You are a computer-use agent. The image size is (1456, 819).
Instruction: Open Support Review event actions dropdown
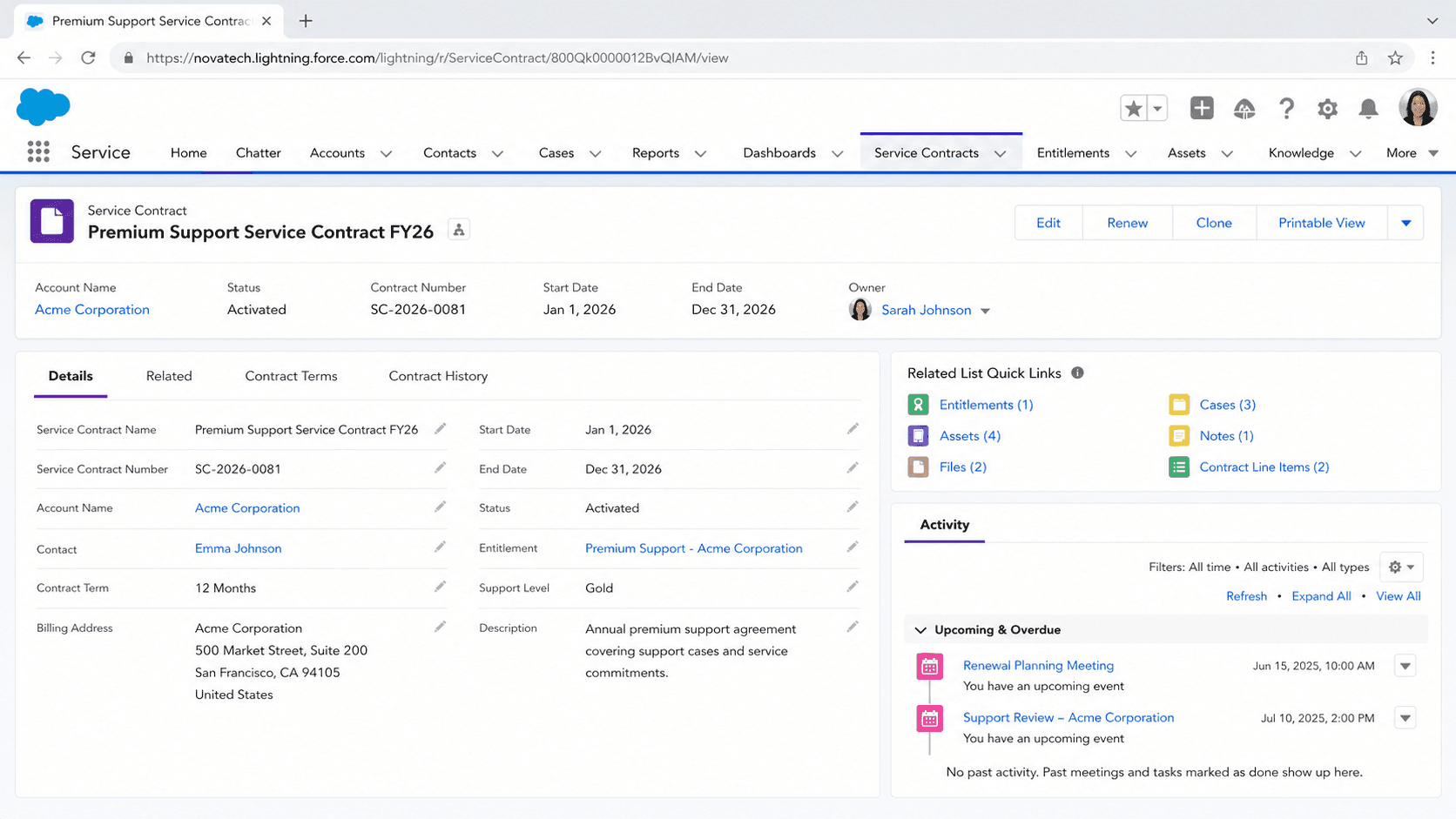point(1405,718)
